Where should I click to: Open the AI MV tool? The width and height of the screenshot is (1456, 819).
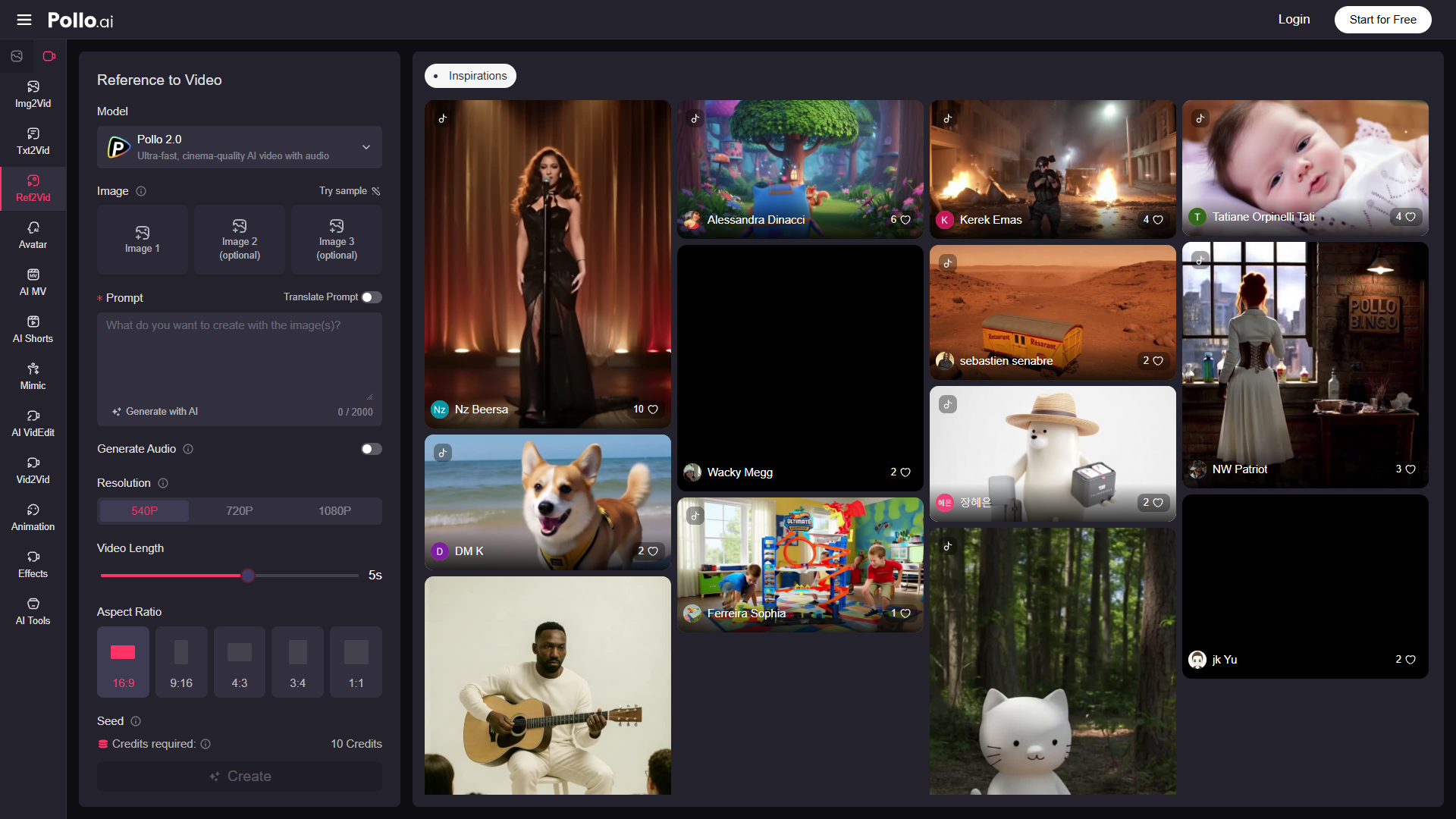pyautogui.click(x=33, y=282)
